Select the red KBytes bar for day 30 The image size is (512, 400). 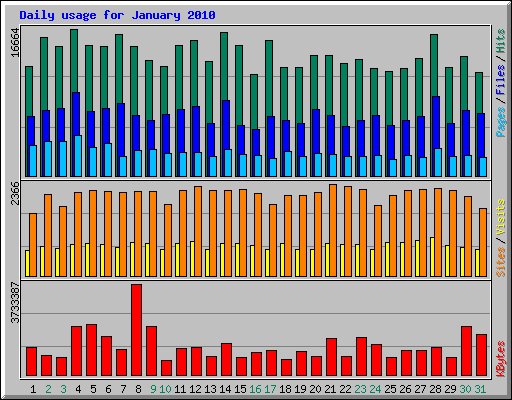click(466, 351)
